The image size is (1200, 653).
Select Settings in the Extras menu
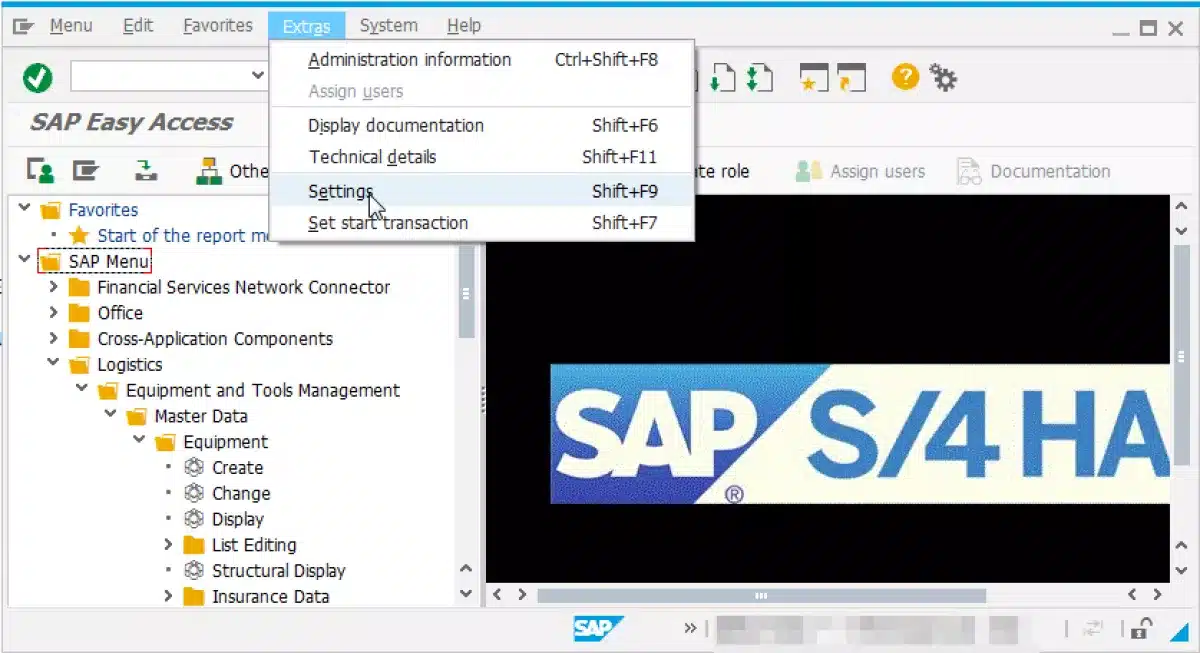483,191
